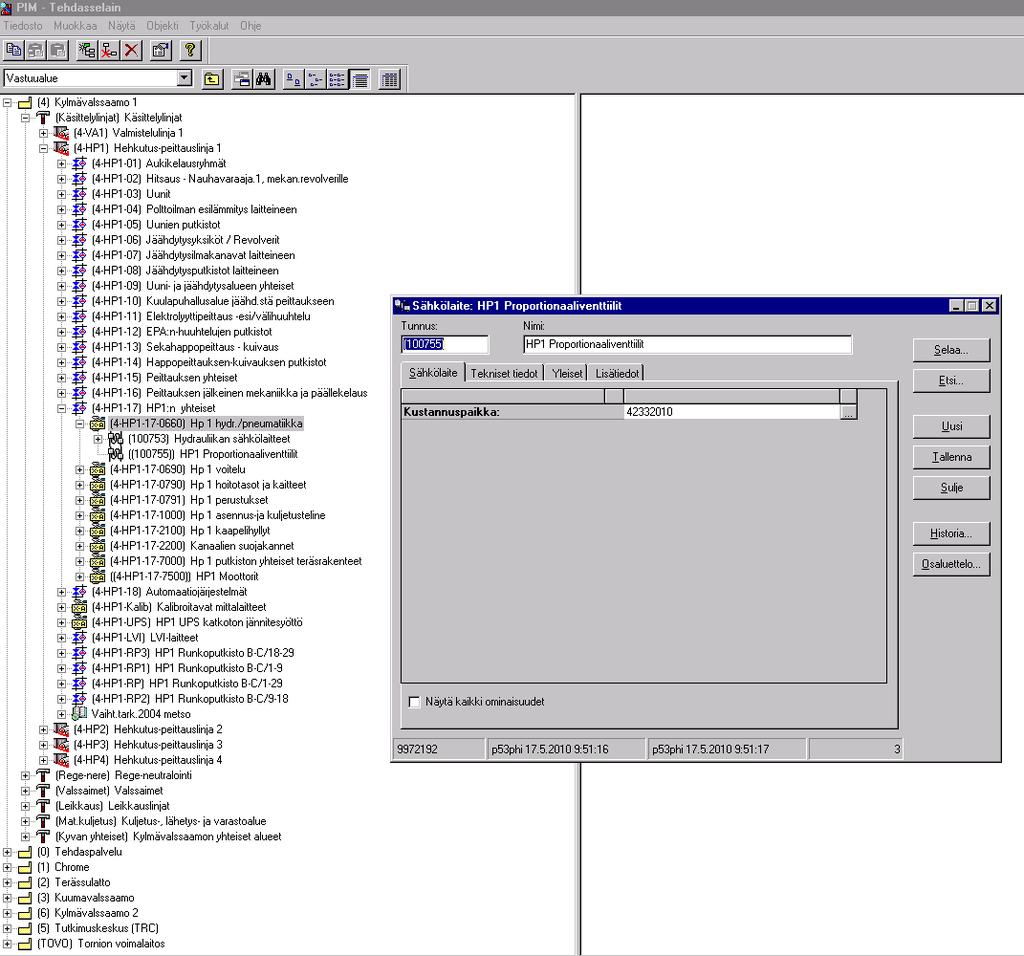Expand the (2) Terässulatto folder
This screenshot has height=956, width=1024.
(x=7, y=882)
